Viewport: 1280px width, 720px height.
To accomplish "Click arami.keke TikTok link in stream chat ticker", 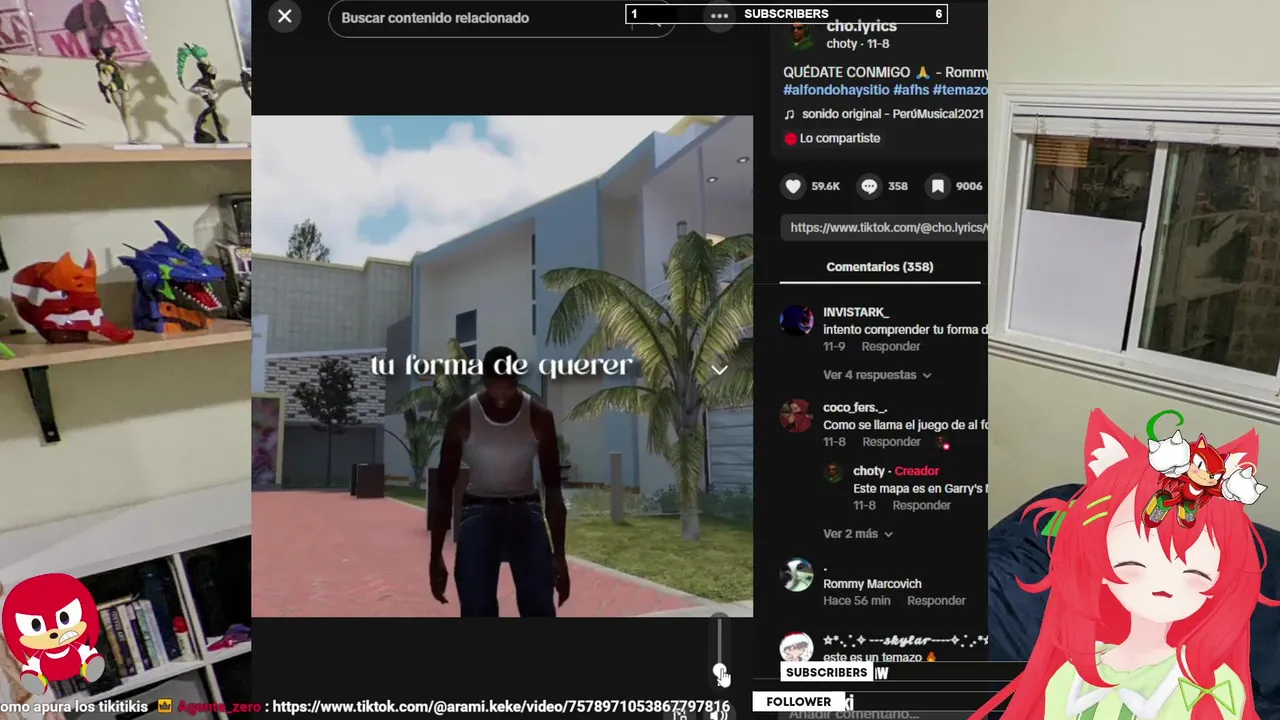I will pos(501,707).
